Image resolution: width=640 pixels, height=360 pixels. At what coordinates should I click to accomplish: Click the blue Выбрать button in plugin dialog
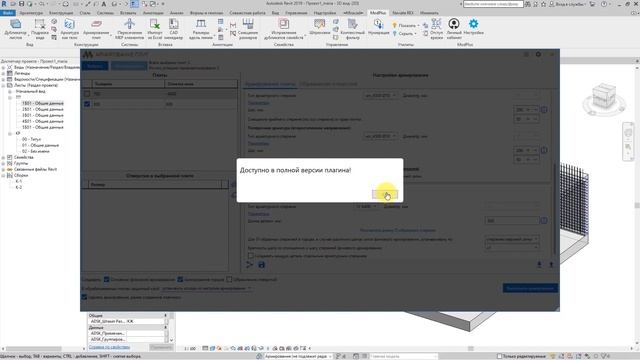pyautogui.click(x=95, y=66)
